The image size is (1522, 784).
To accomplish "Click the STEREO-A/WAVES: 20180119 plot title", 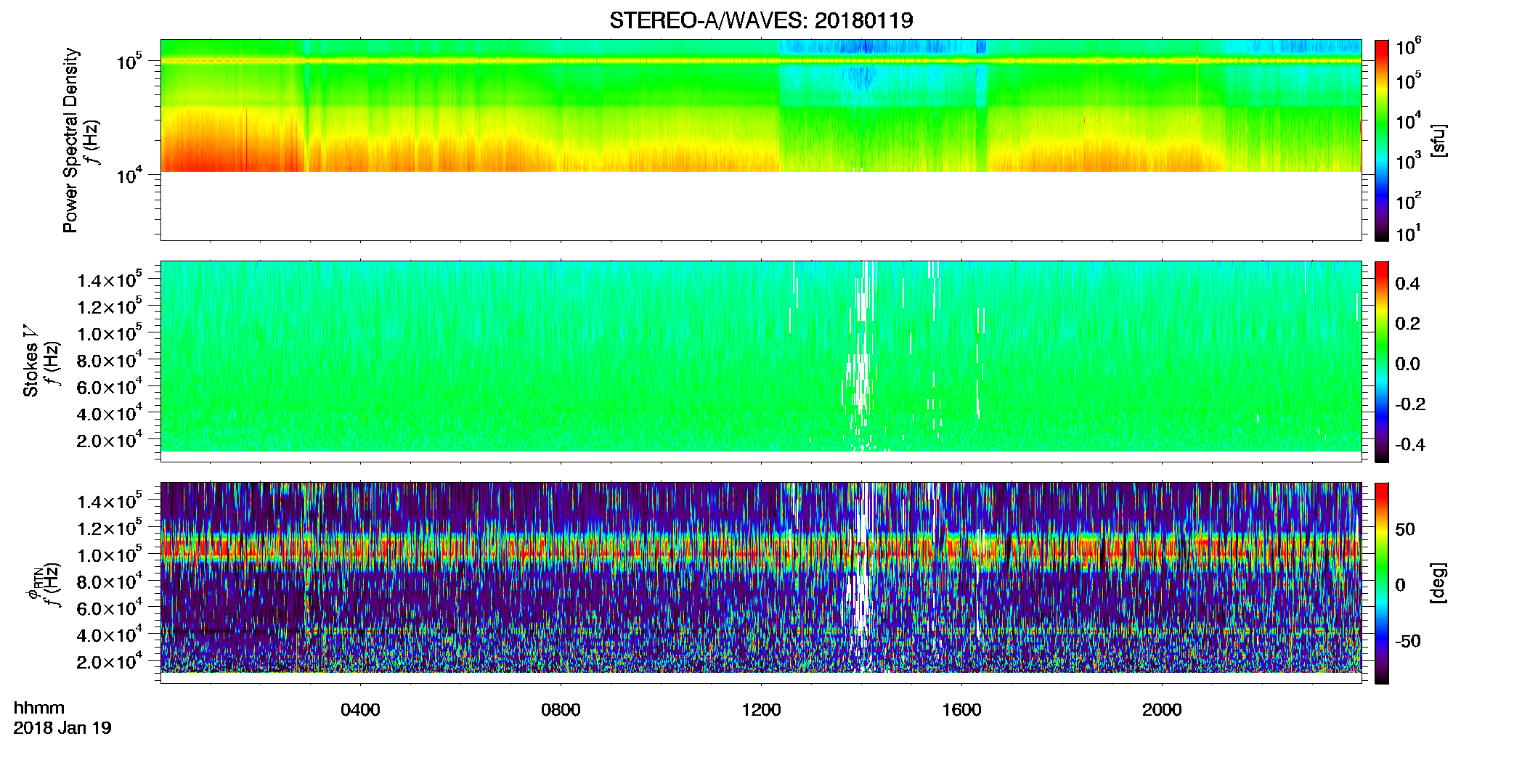I will pos(761,20).
